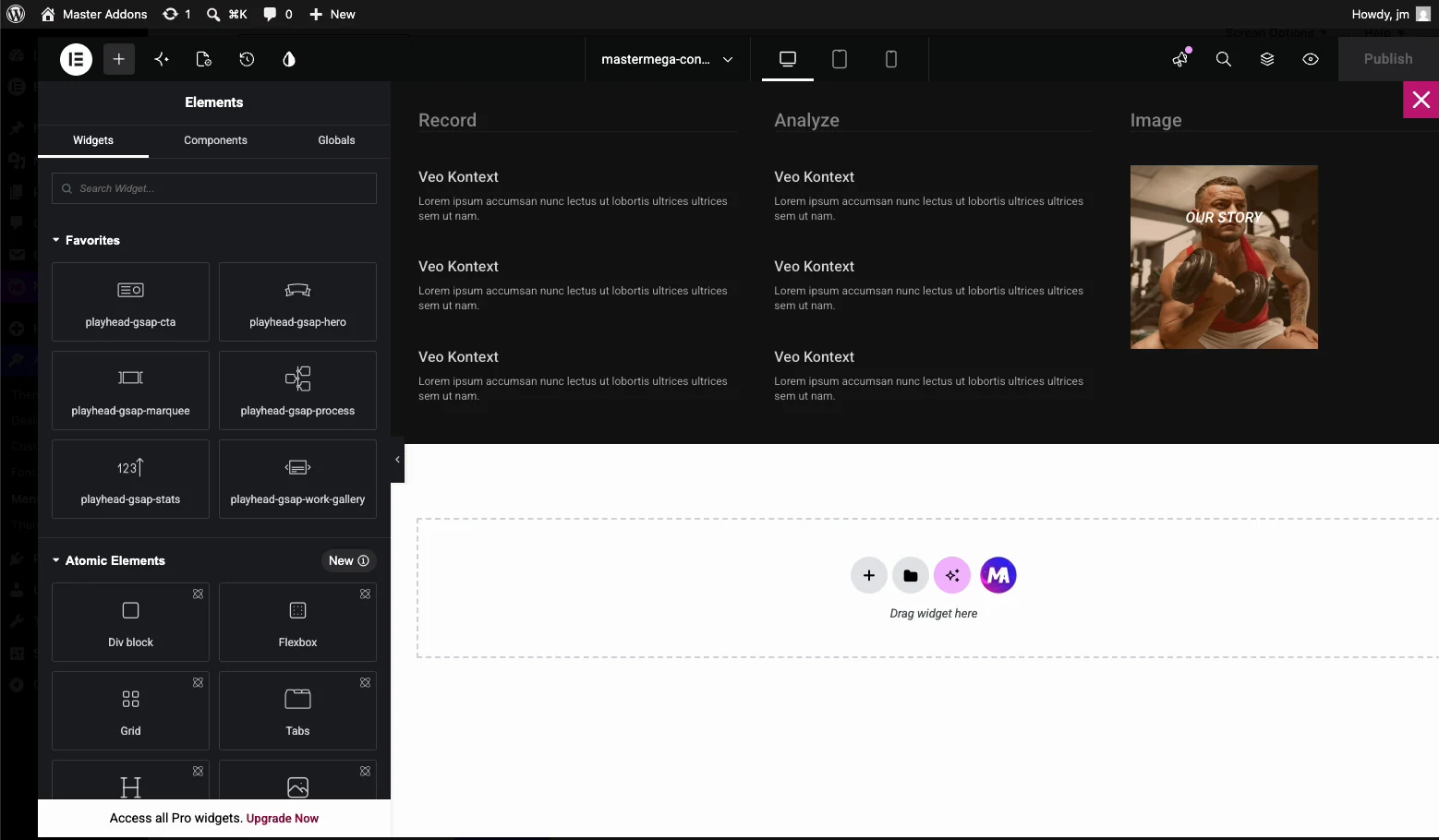Select the Heading widget icon

tap(130, 787)
